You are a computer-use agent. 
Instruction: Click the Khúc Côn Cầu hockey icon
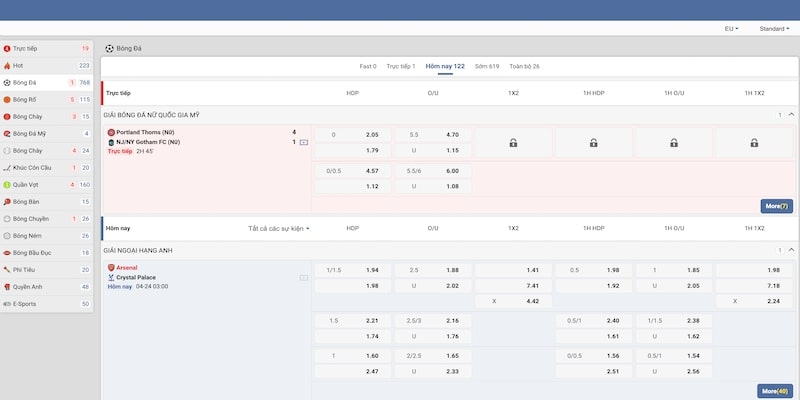(x=8, y=167)
